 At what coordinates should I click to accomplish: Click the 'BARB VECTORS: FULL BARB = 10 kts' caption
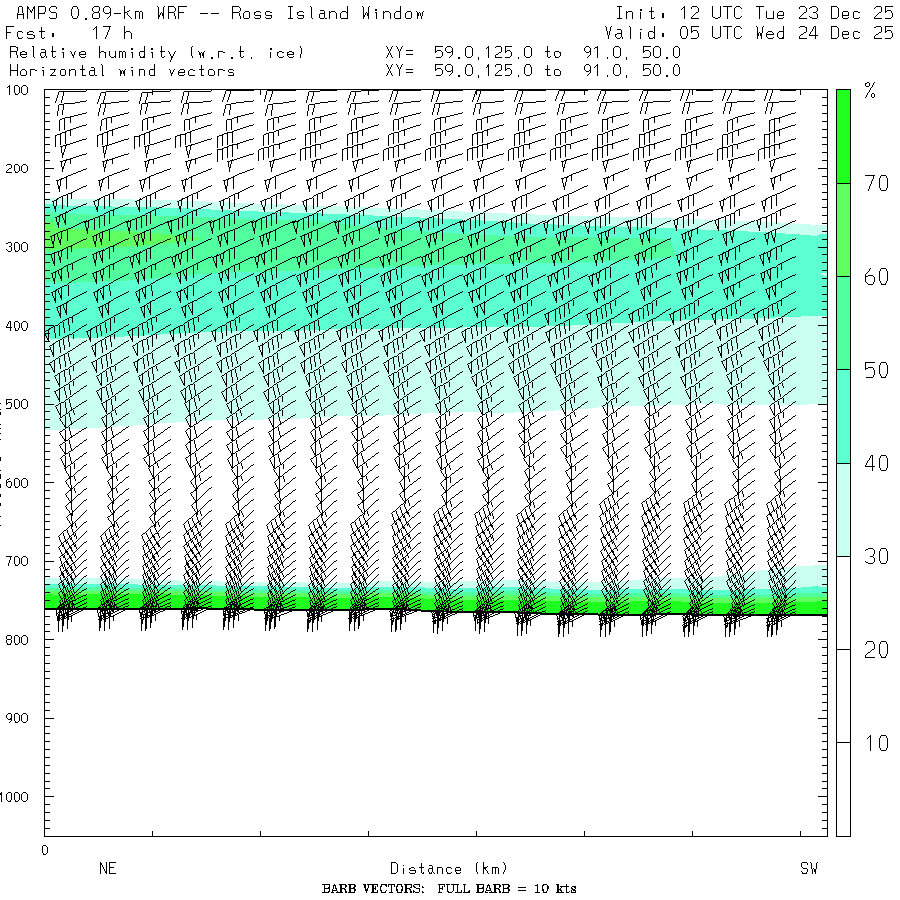tap(449, 889)
